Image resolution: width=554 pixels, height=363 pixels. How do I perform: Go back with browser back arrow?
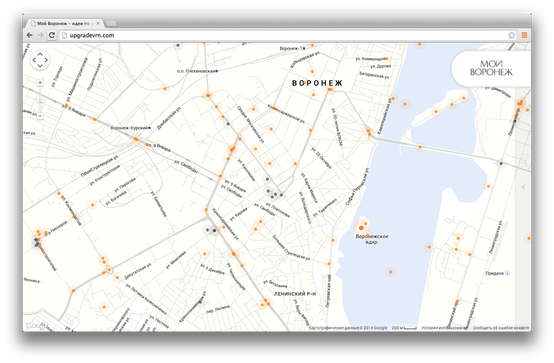pyautogui.click(x=30, y=35)
